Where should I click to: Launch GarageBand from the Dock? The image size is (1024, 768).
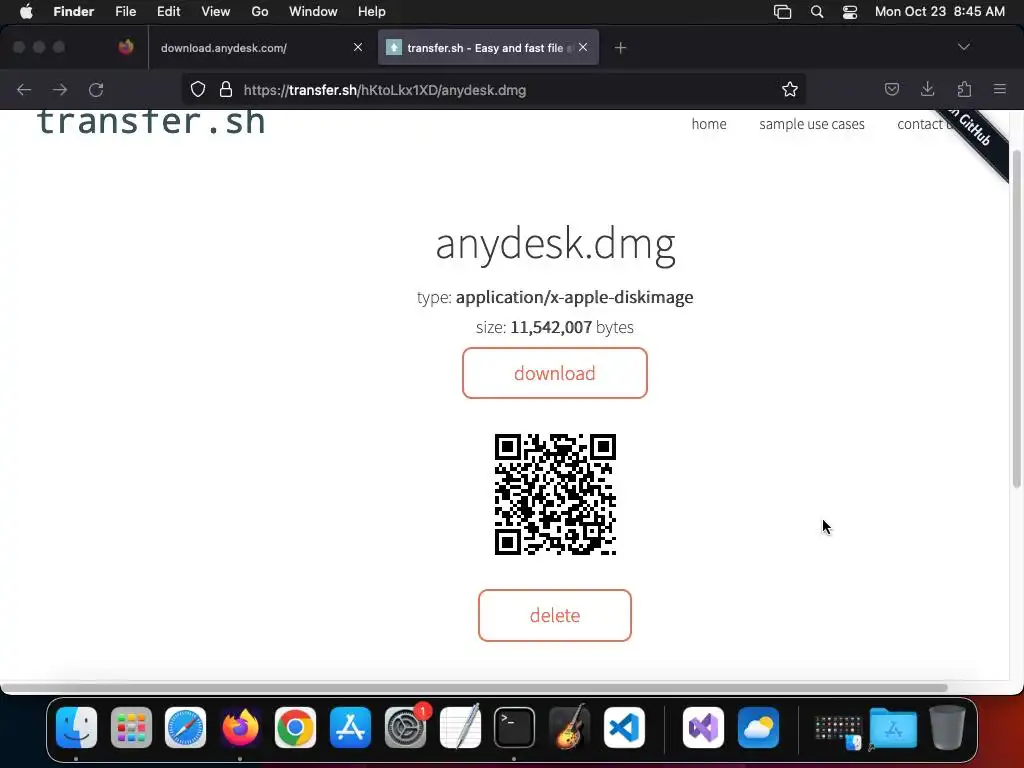pyautogui.click(x=569, y=728)
